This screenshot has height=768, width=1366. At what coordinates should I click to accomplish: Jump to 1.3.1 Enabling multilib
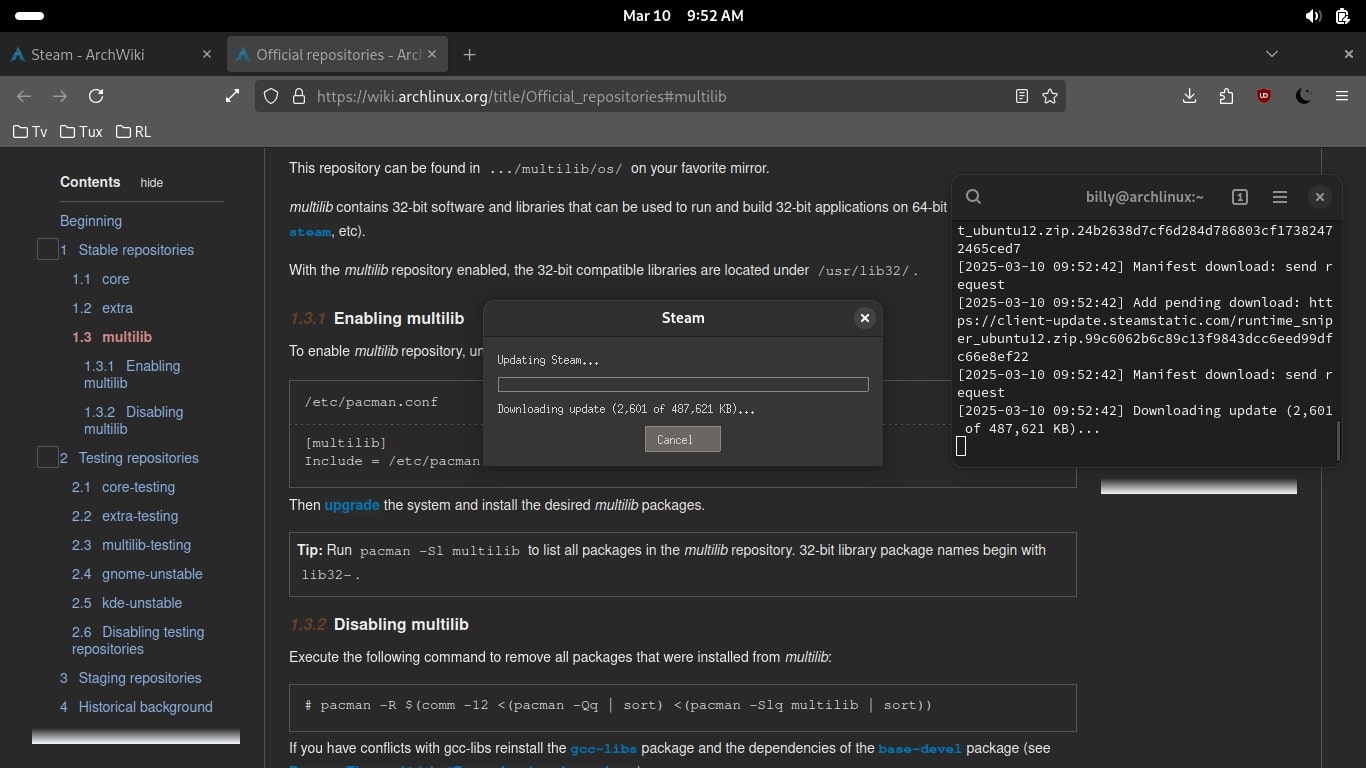(132, 374)
